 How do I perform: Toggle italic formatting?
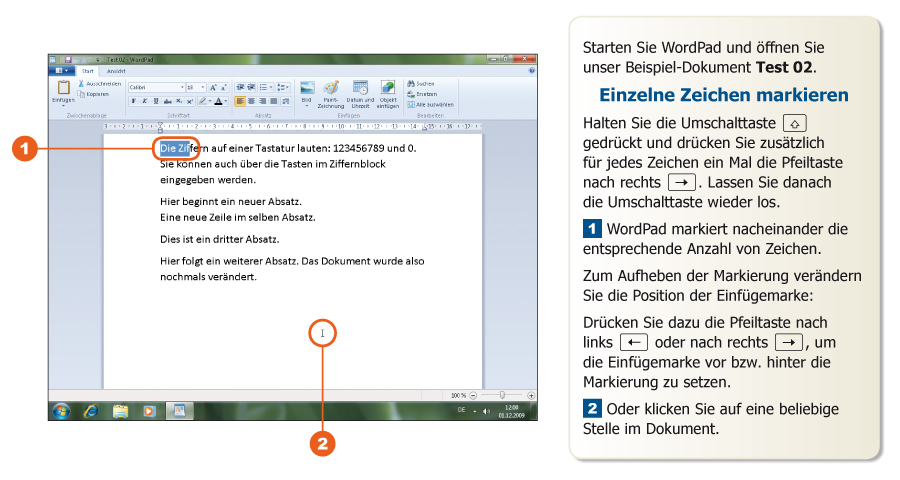point(144,101)
